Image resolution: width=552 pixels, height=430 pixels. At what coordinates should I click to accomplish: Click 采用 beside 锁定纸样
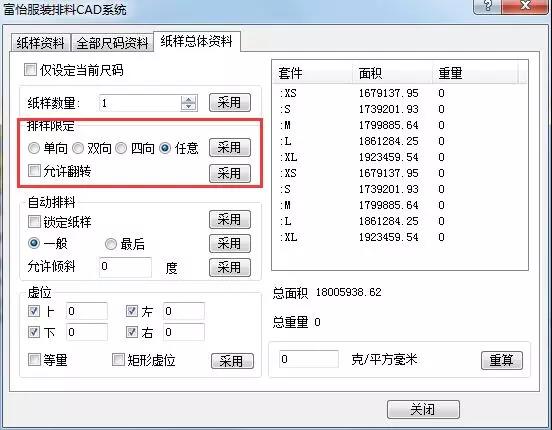pos(230,220)
